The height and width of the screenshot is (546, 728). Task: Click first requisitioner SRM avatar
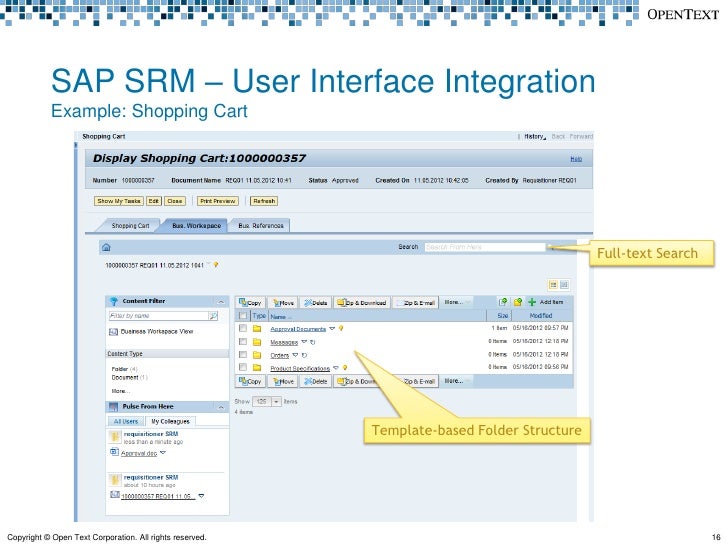pos(115,437)
